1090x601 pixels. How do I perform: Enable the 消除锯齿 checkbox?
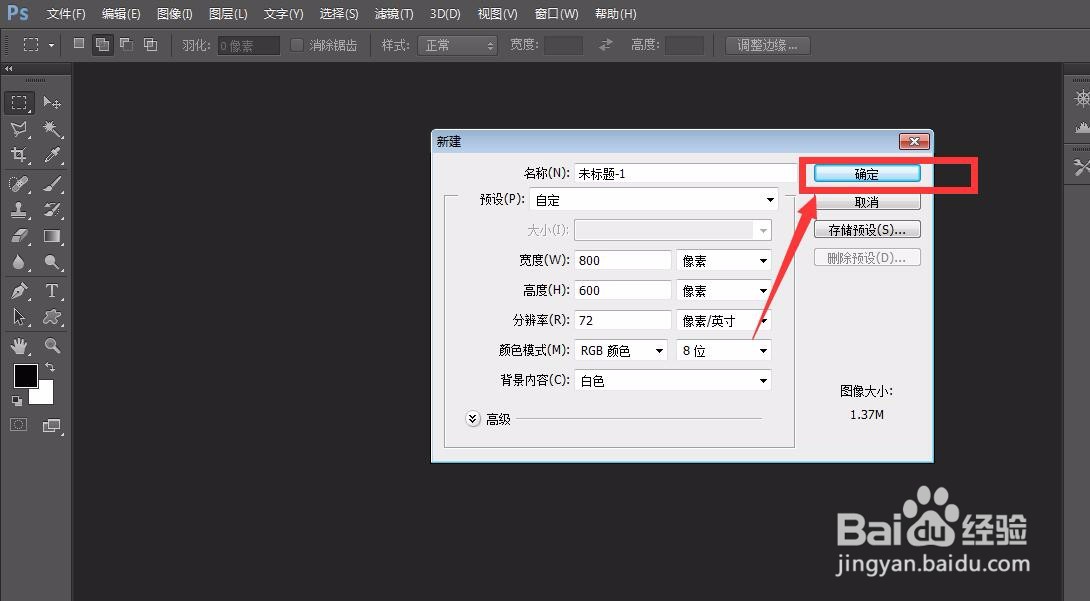coord(296,44)
